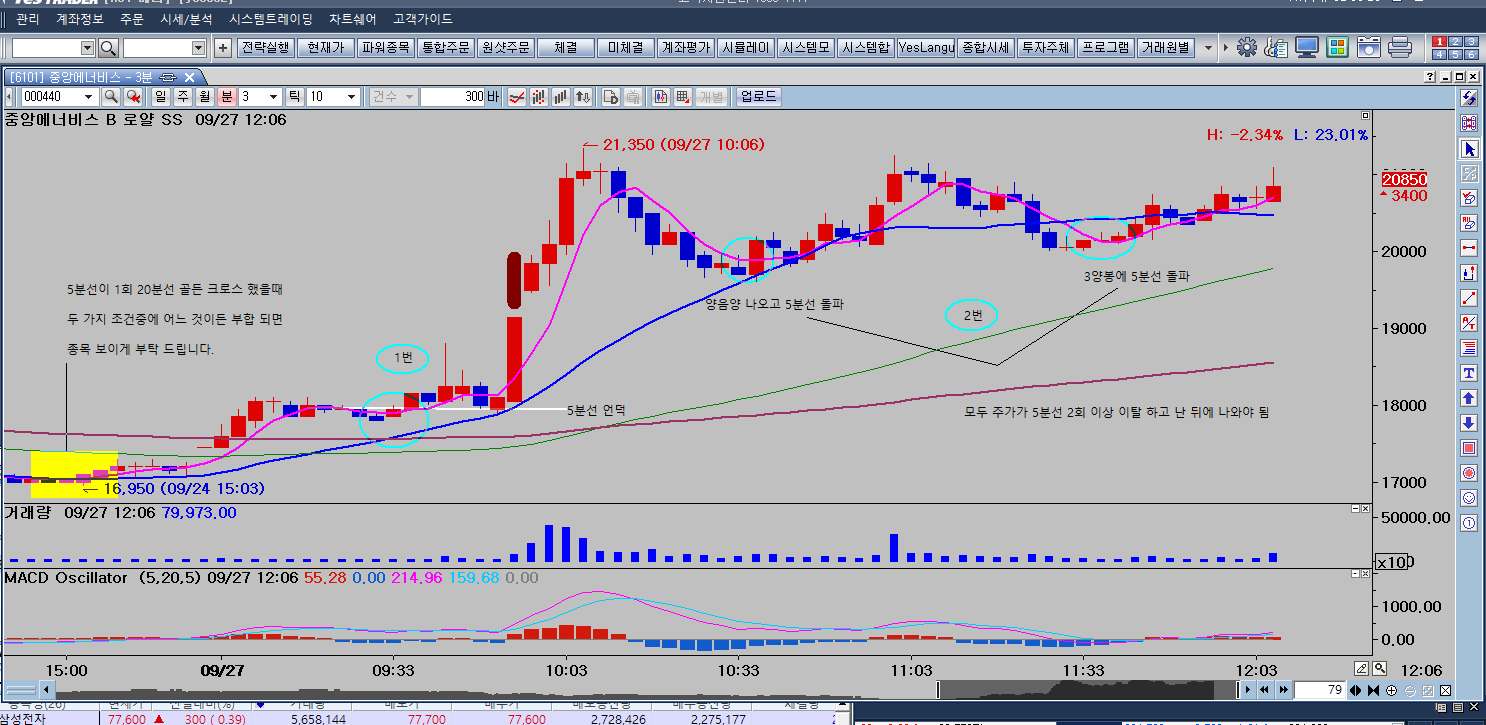Select the text 'T' drawing tool
This screenshot has width=1486, height=725.
click(x=1469, y=373)
